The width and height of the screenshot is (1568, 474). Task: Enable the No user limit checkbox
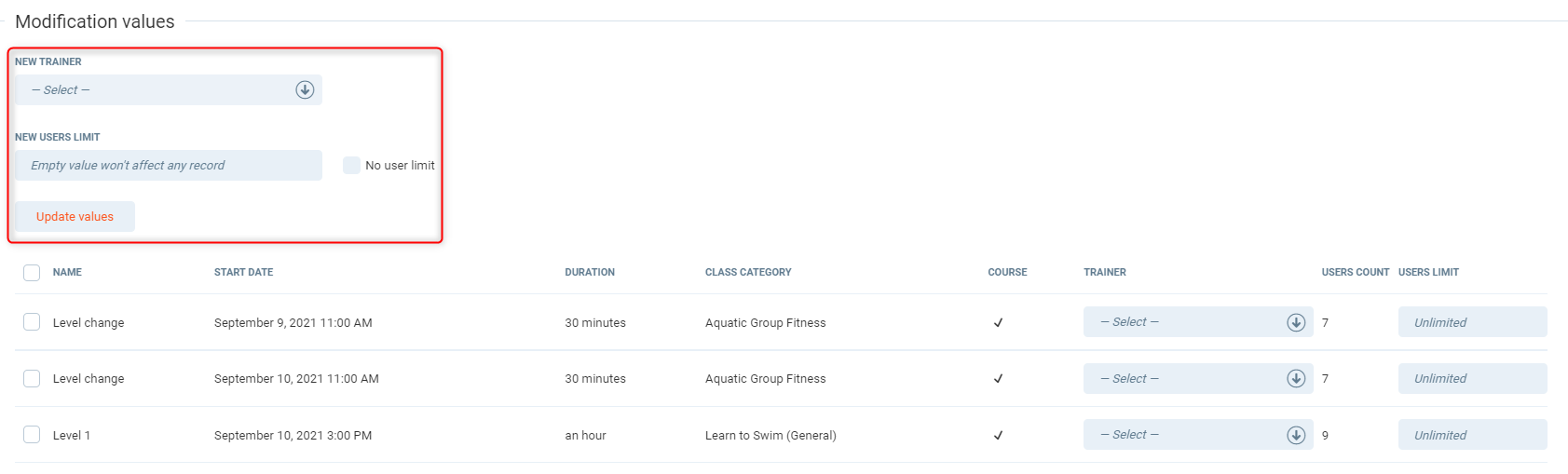(351, 166)
